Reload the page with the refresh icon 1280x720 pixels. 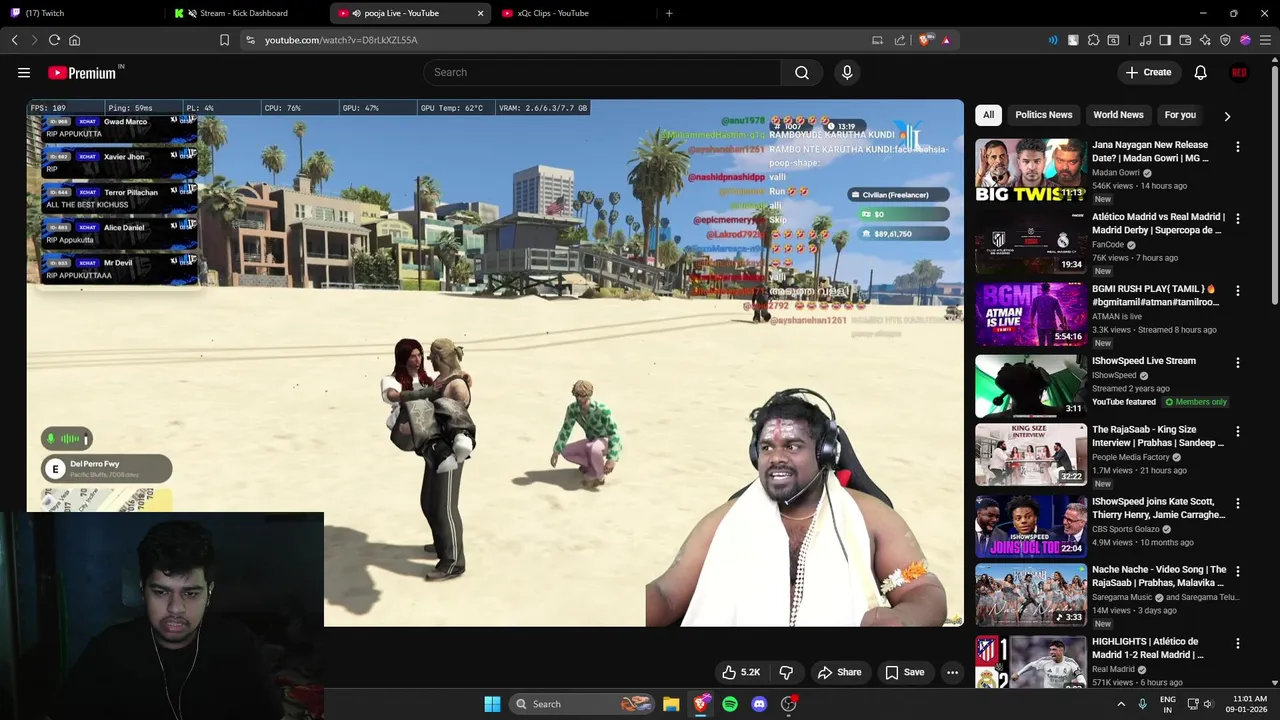coord(54,40)
